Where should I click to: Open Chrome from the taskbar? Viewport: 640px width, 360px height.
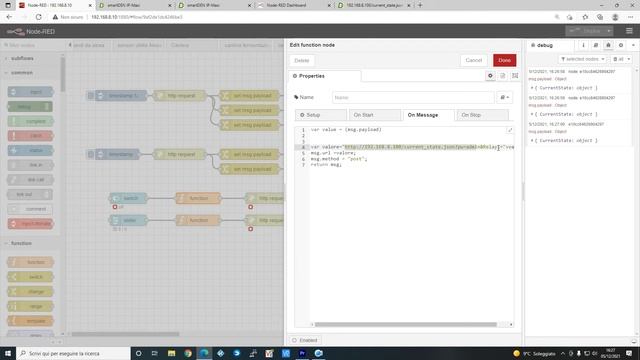[x=188, y=353]
